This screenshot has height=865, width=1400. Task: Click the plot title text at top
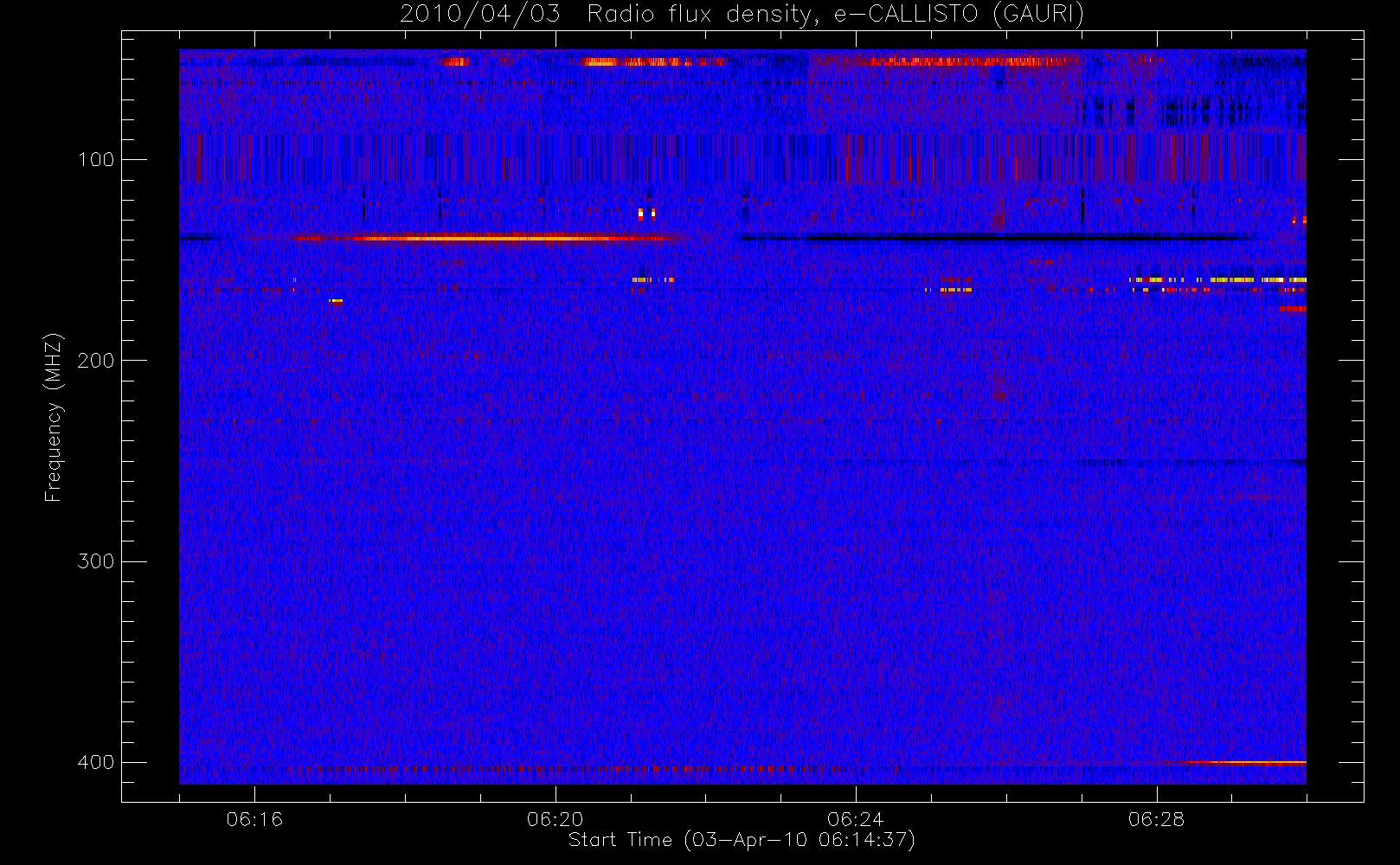[742, 14]
